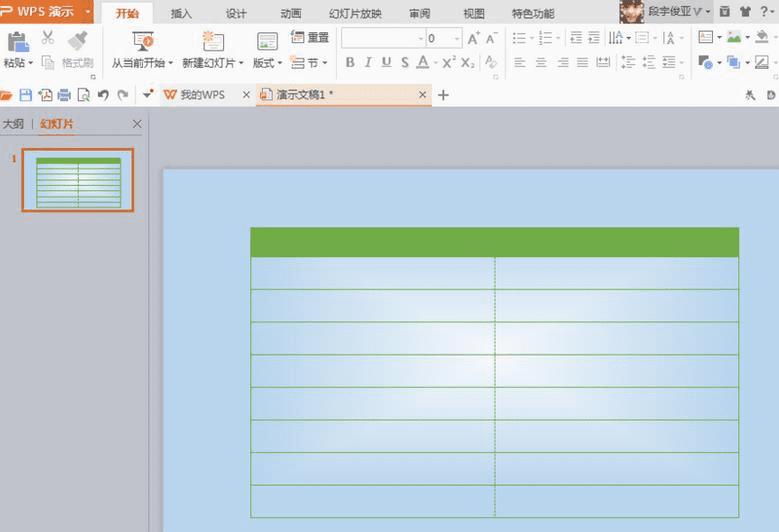Open the Paste (粘贴) dropdown arrow

pyautogui.click(x=30, y=63)
